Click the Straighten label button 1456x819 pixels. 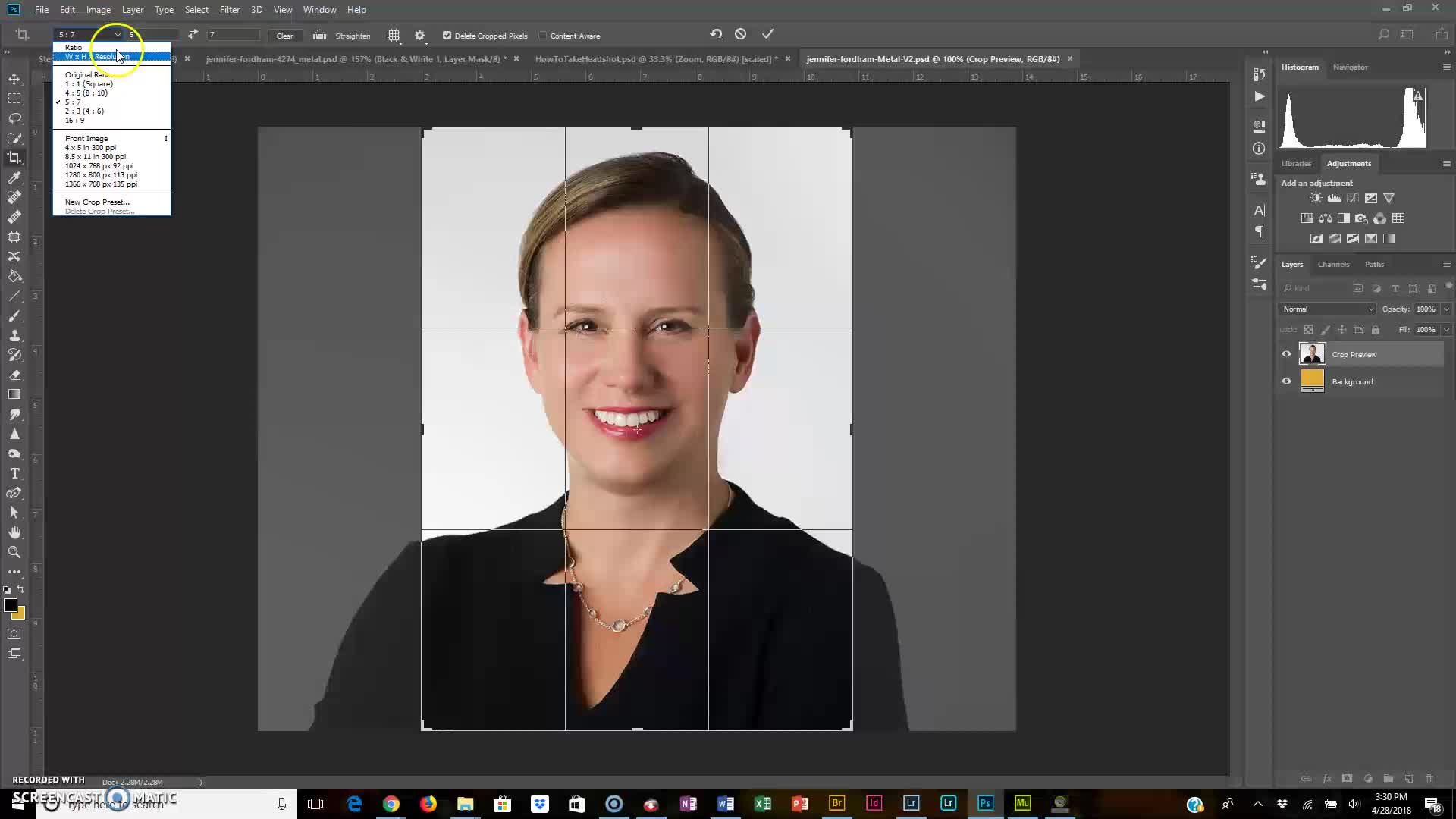coord(353,36)
